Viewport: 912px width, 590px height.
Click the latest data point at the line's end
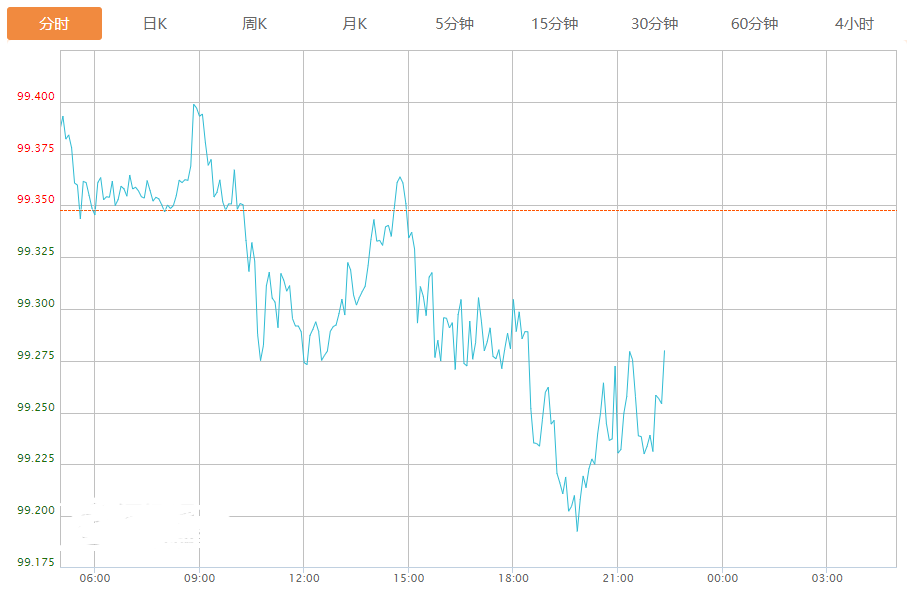664,351
